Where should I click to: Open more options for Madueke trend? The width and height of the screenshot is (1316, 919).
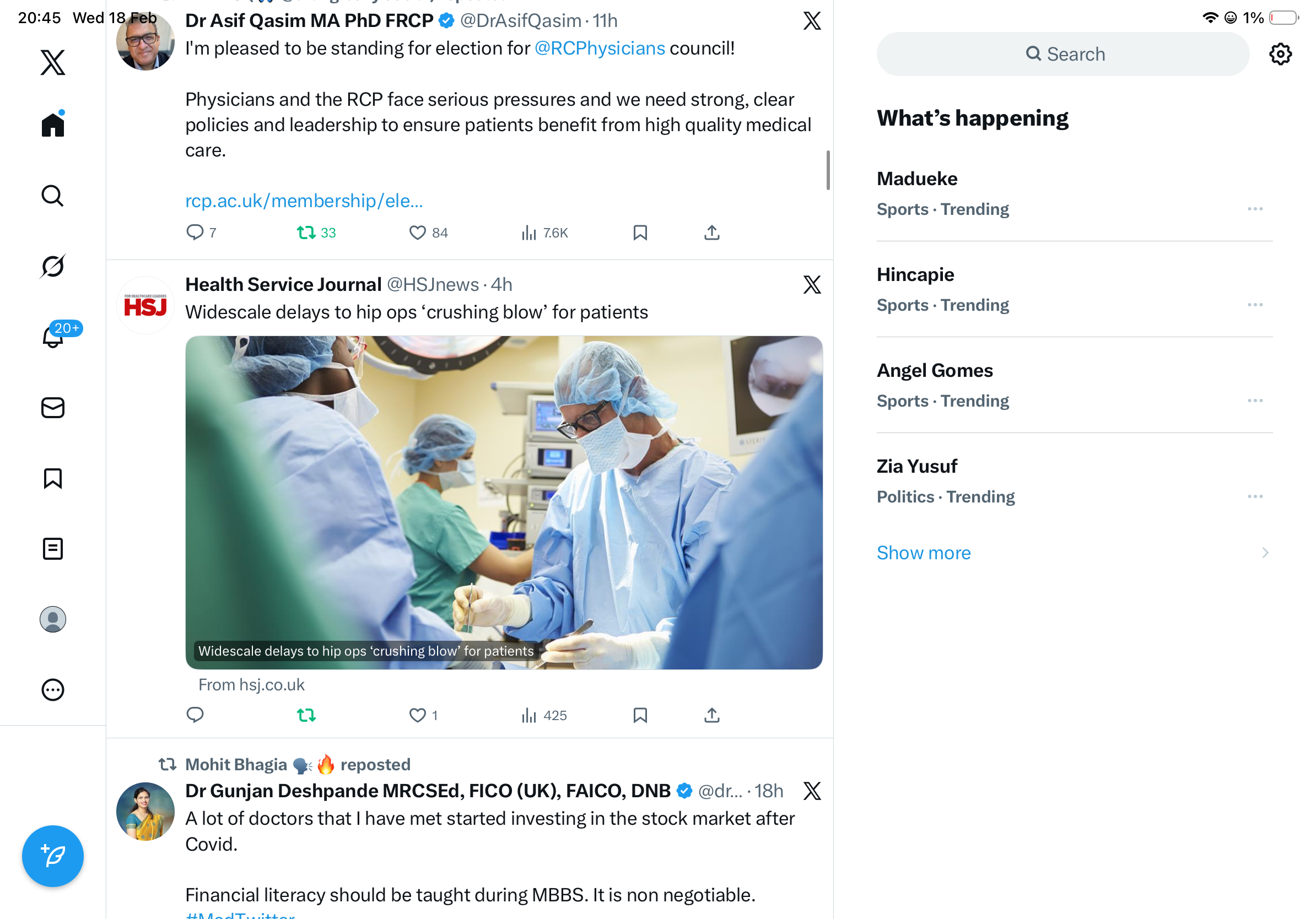coord(1255,209)
